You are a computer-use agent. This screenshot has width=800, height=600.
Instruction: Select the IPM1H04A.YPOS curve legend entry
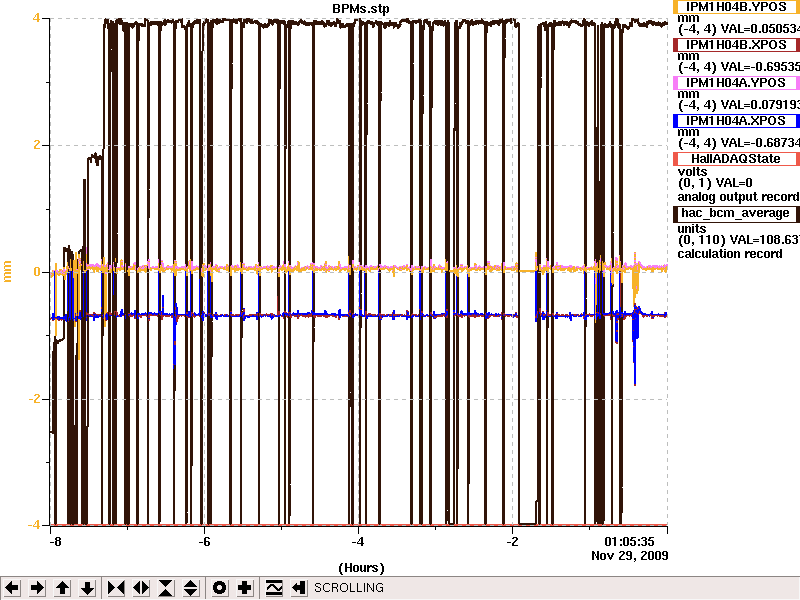point(736,83)
